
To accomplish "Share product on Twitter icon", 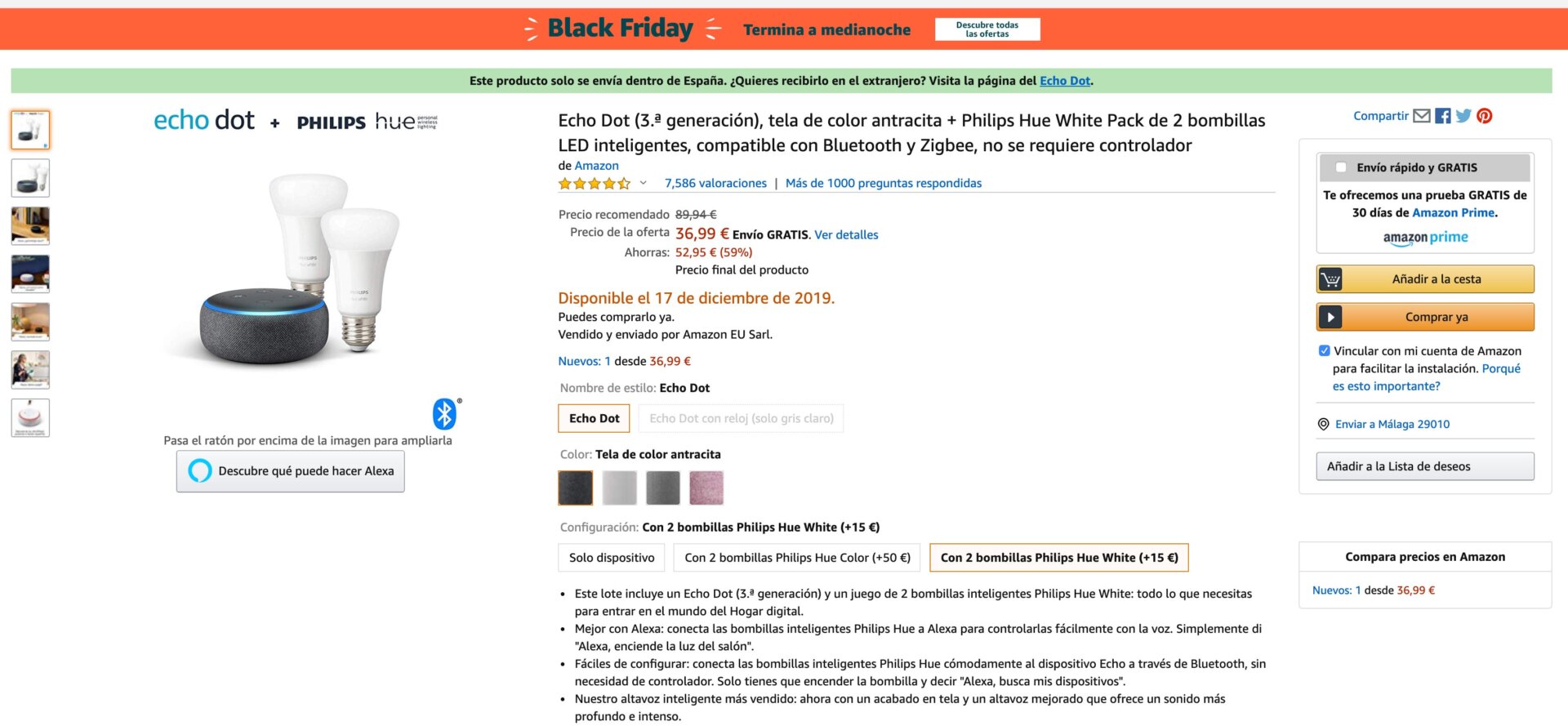I will (x=1463, y=116).
